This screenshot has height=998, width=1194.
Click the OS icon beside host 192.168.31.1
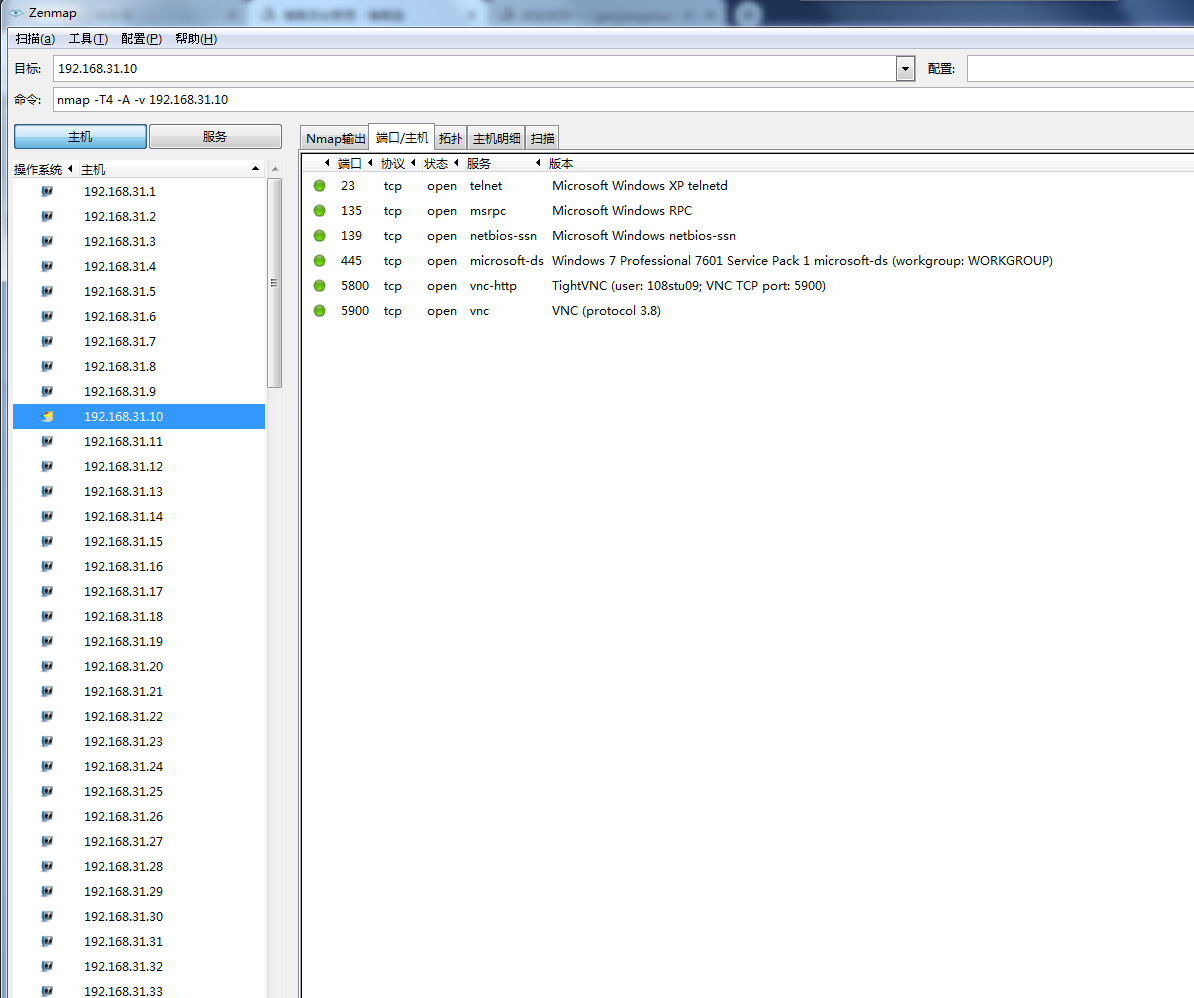click(47, 191)
